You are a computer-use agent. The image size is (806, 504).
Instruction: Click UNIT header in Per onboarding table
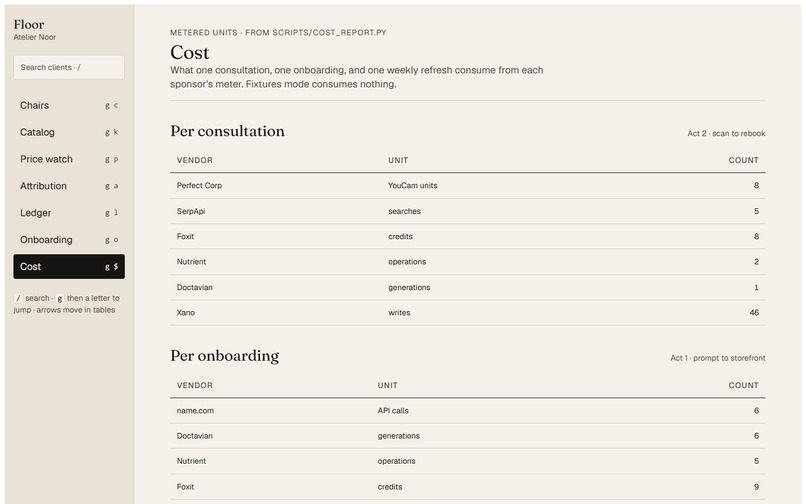click(388, 386)
